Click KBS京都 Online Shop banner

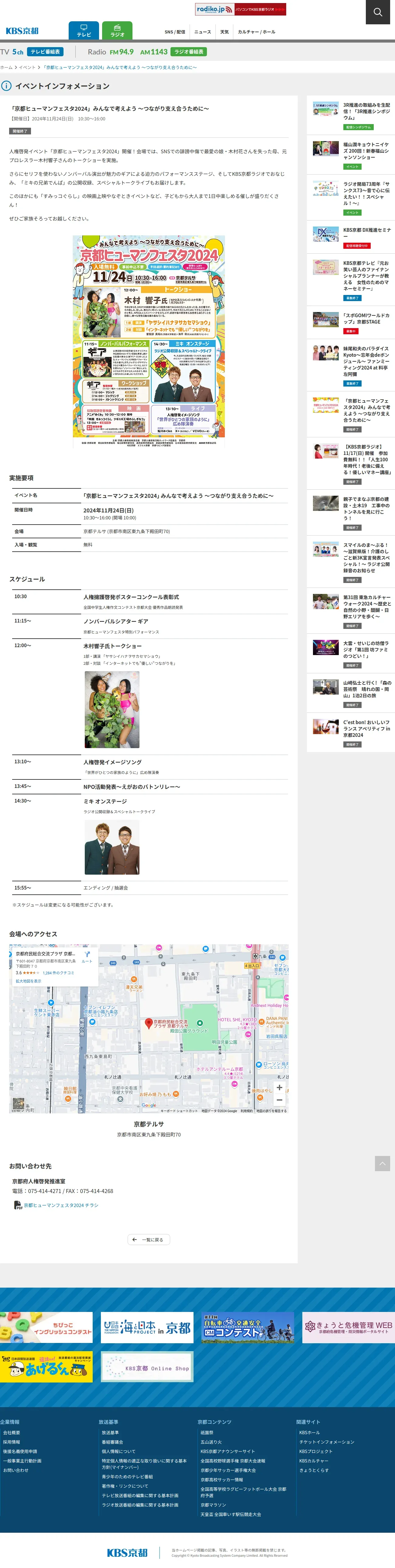click(147, 1367)
